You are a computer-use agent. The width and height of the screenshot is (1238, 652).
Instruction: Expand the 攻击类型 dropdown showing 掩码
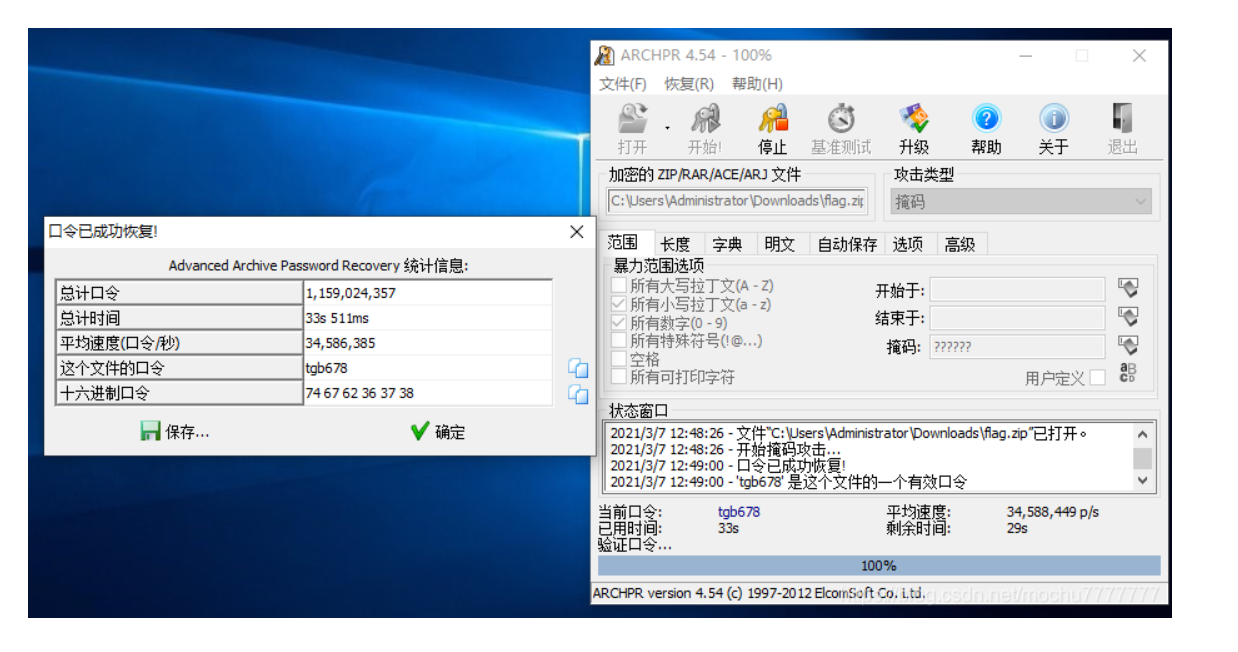(x=1021, y=202)
